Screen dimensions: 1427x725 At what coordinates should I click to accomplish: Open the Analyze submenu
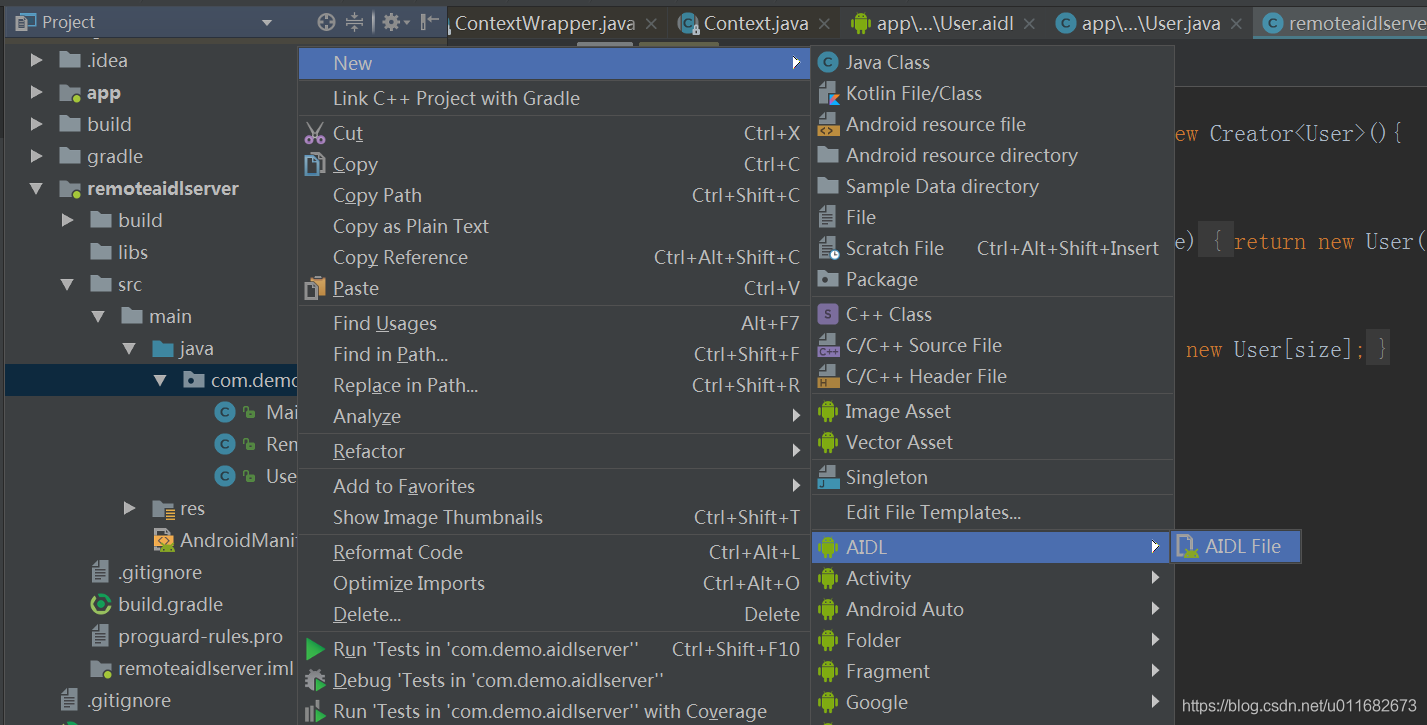(555, 416)
